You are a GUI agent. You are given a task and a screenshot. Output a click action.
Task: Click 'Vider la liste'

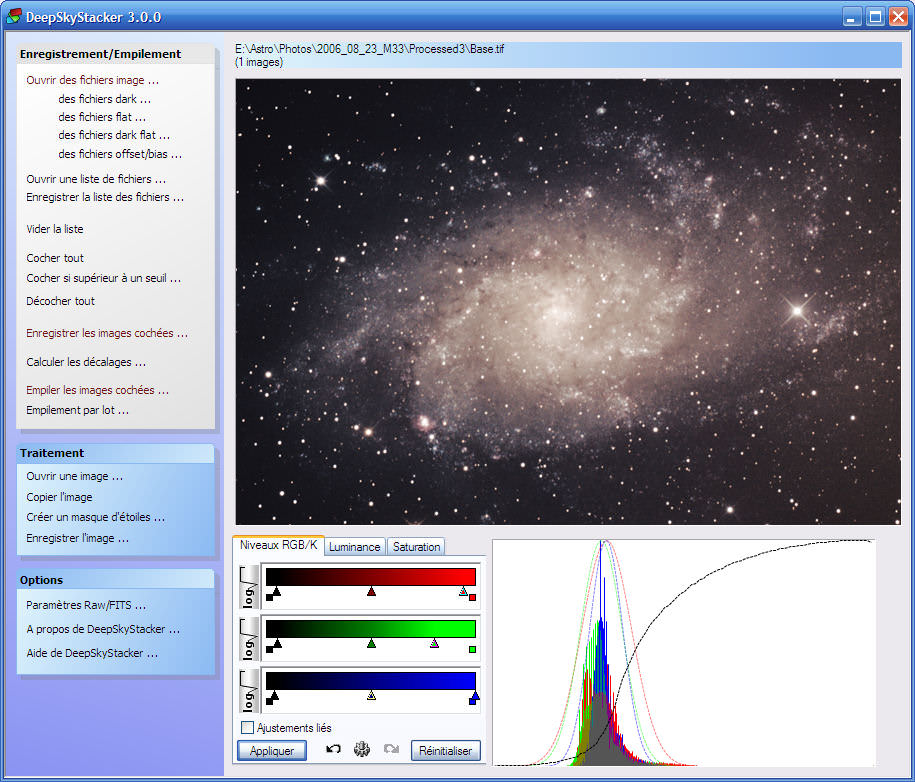tap(55, 229)
